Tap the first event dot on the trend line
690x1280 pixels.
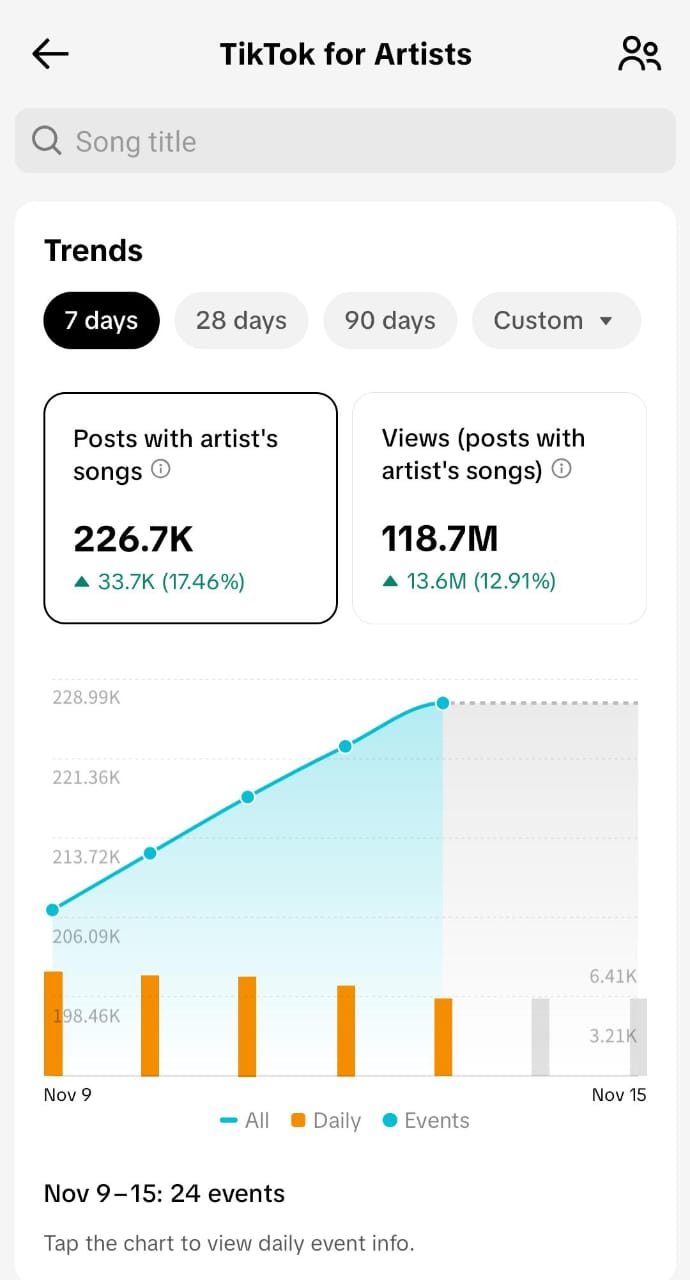pyautogui.click(x=52, y=910)
